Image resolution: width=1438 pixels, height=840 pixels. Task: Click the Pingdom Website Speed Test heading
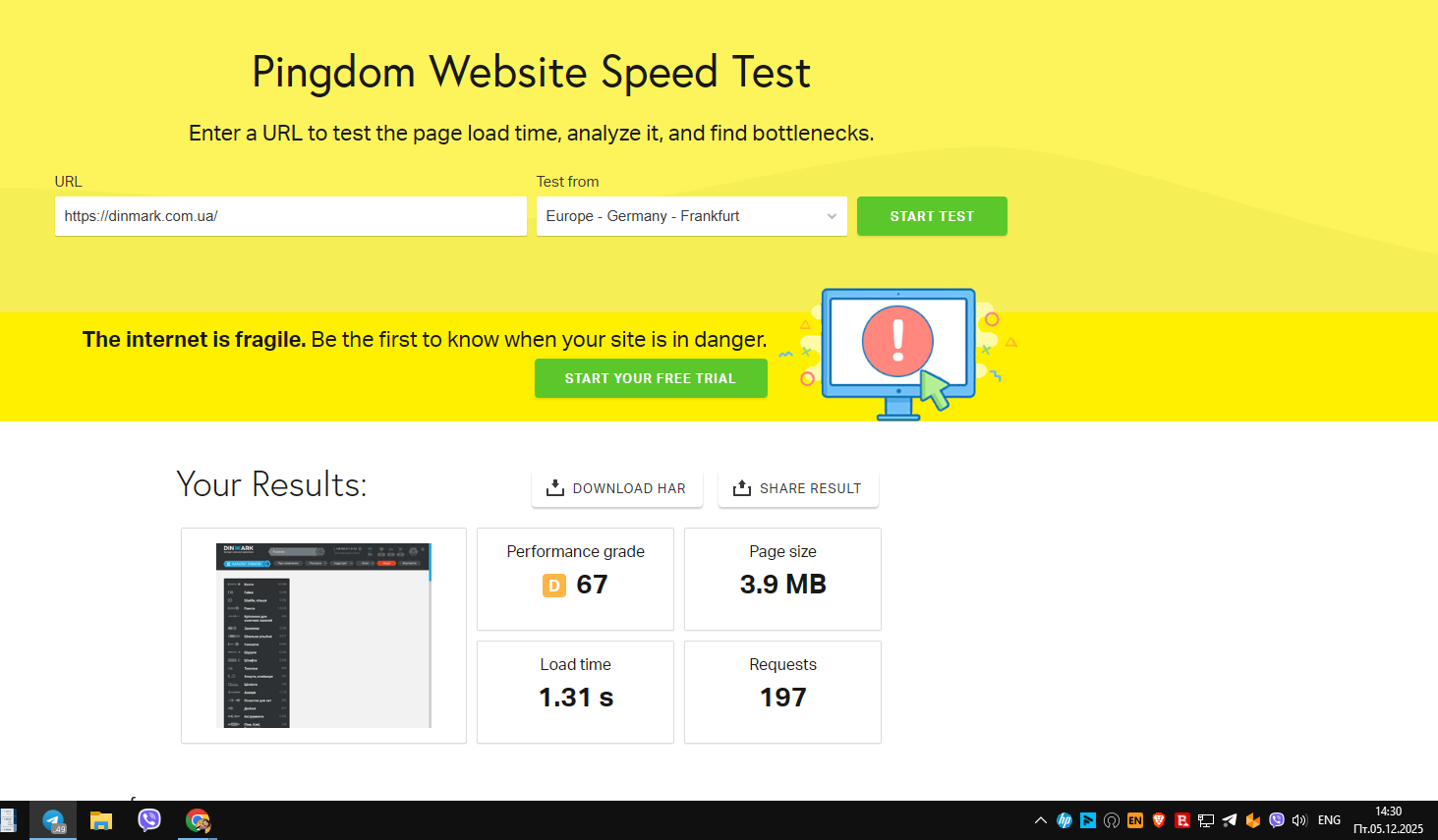point(531,73)
